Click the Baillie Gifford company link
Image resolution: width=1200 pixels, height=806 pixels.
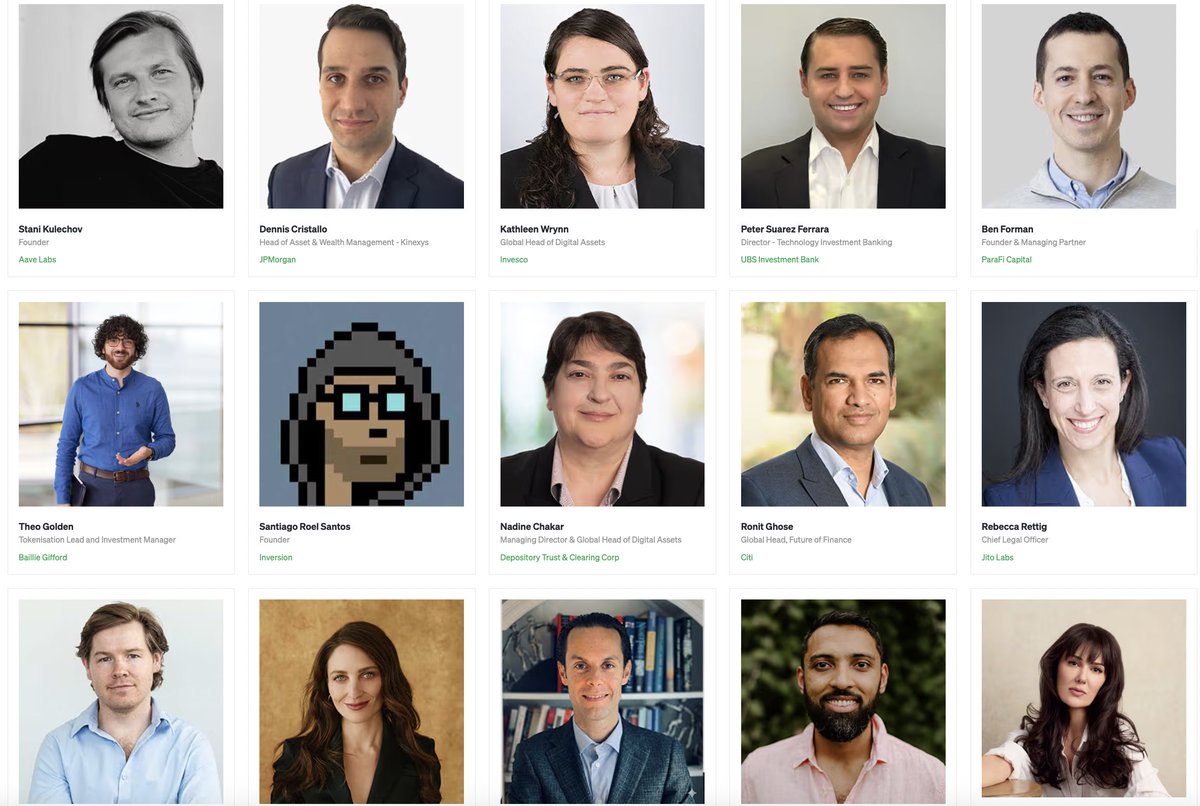pyautogui.click(x=43, y=558)
